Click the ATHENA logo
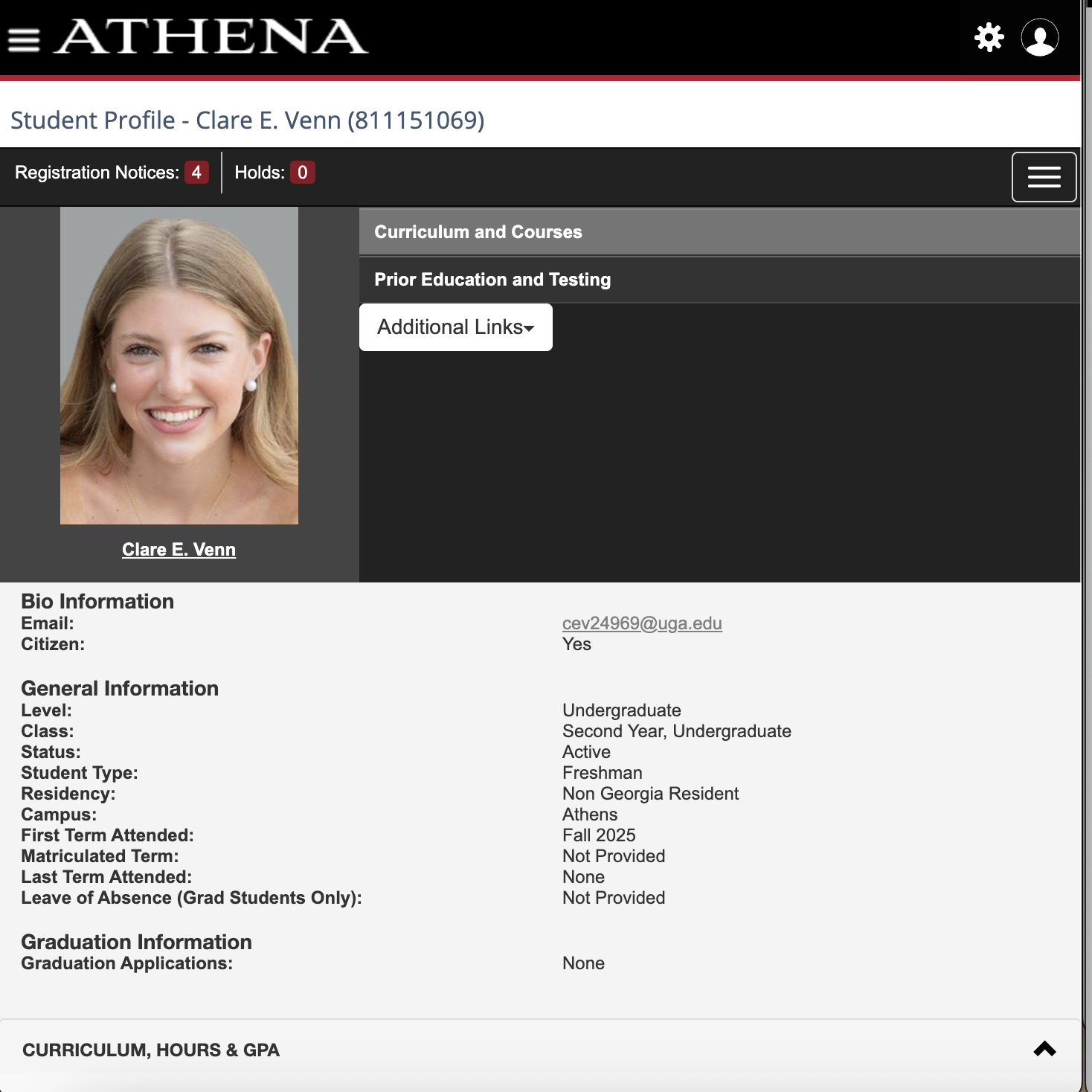The image size is (1092, 1092). click(213, 37)
